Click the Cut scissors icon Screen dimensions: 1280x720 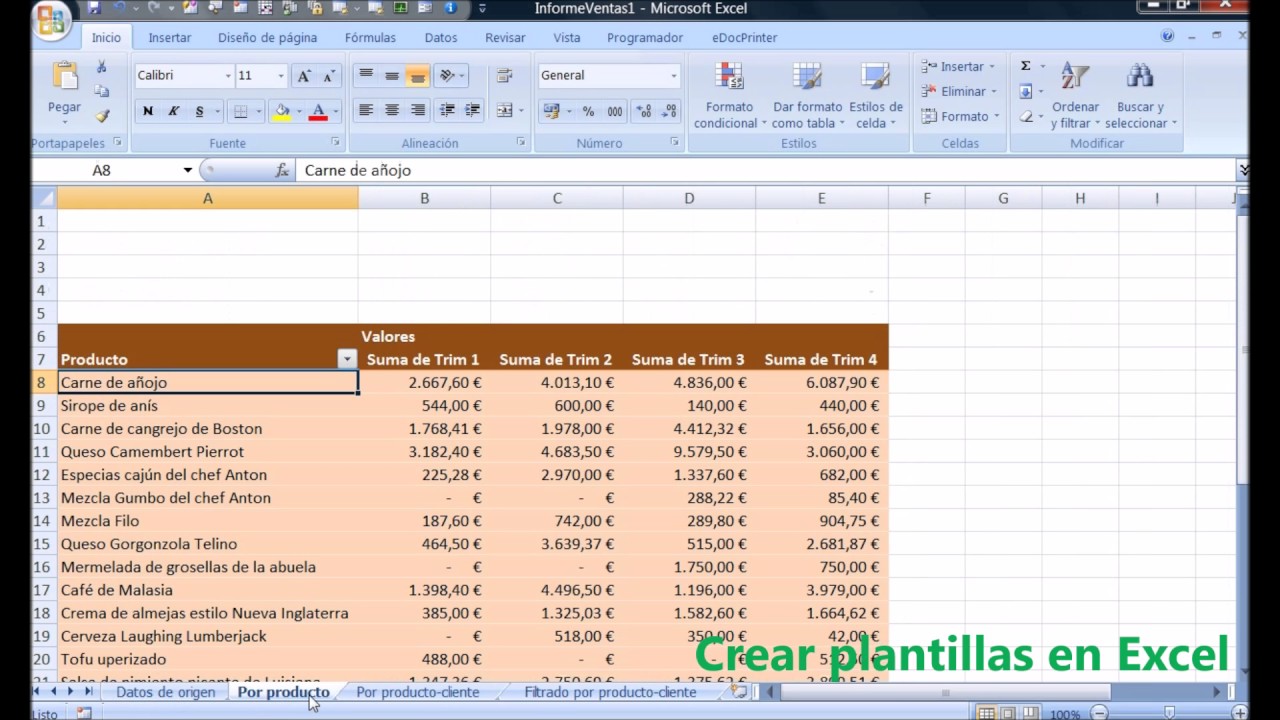[x=101, y=67]
